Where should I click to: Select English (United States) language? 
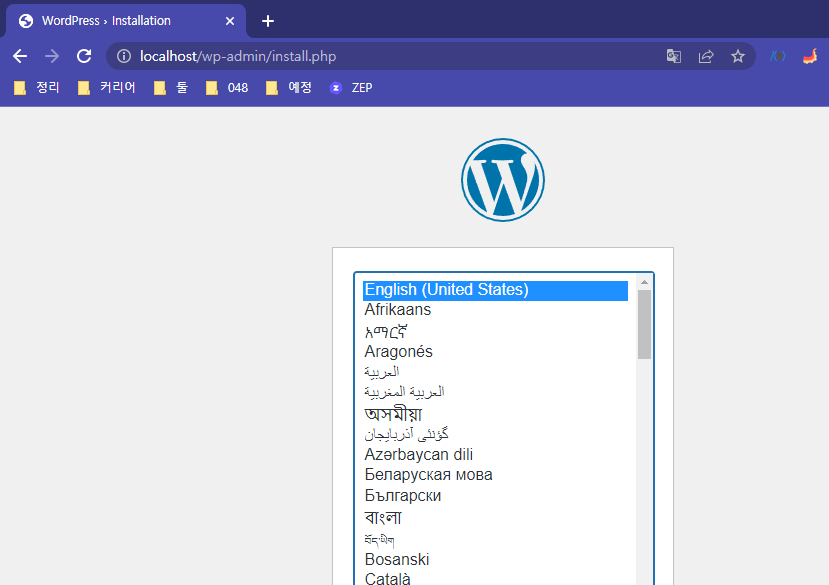pyautogui.click(x=495, y=290)
